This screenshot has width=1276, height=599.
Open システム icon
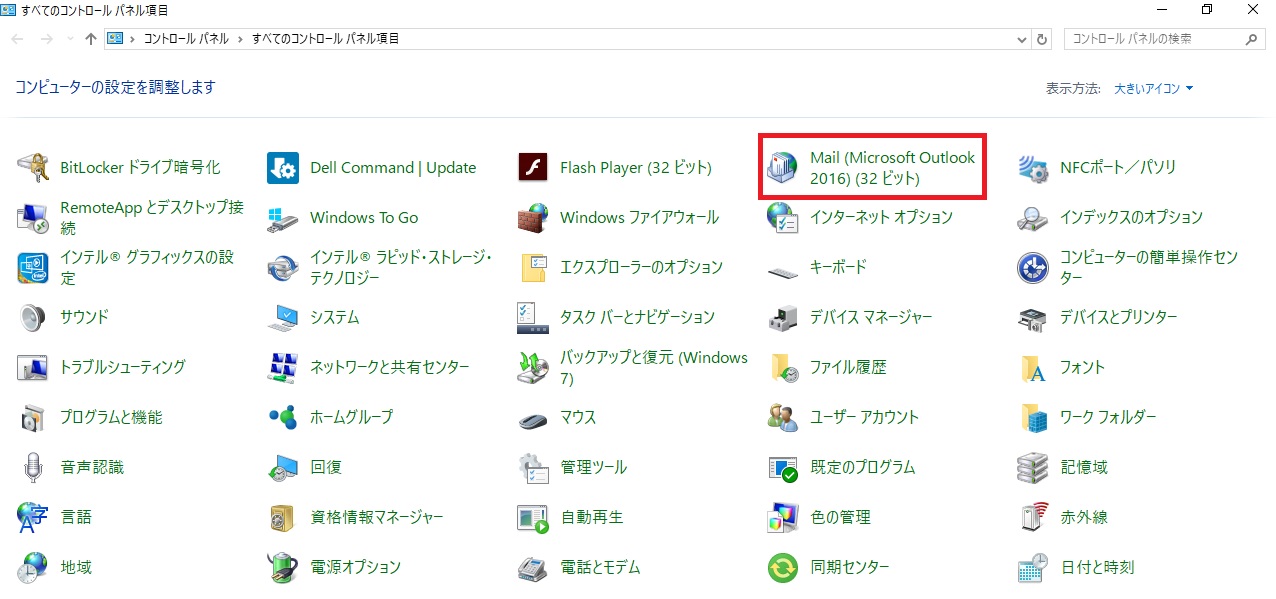[283, 318]
